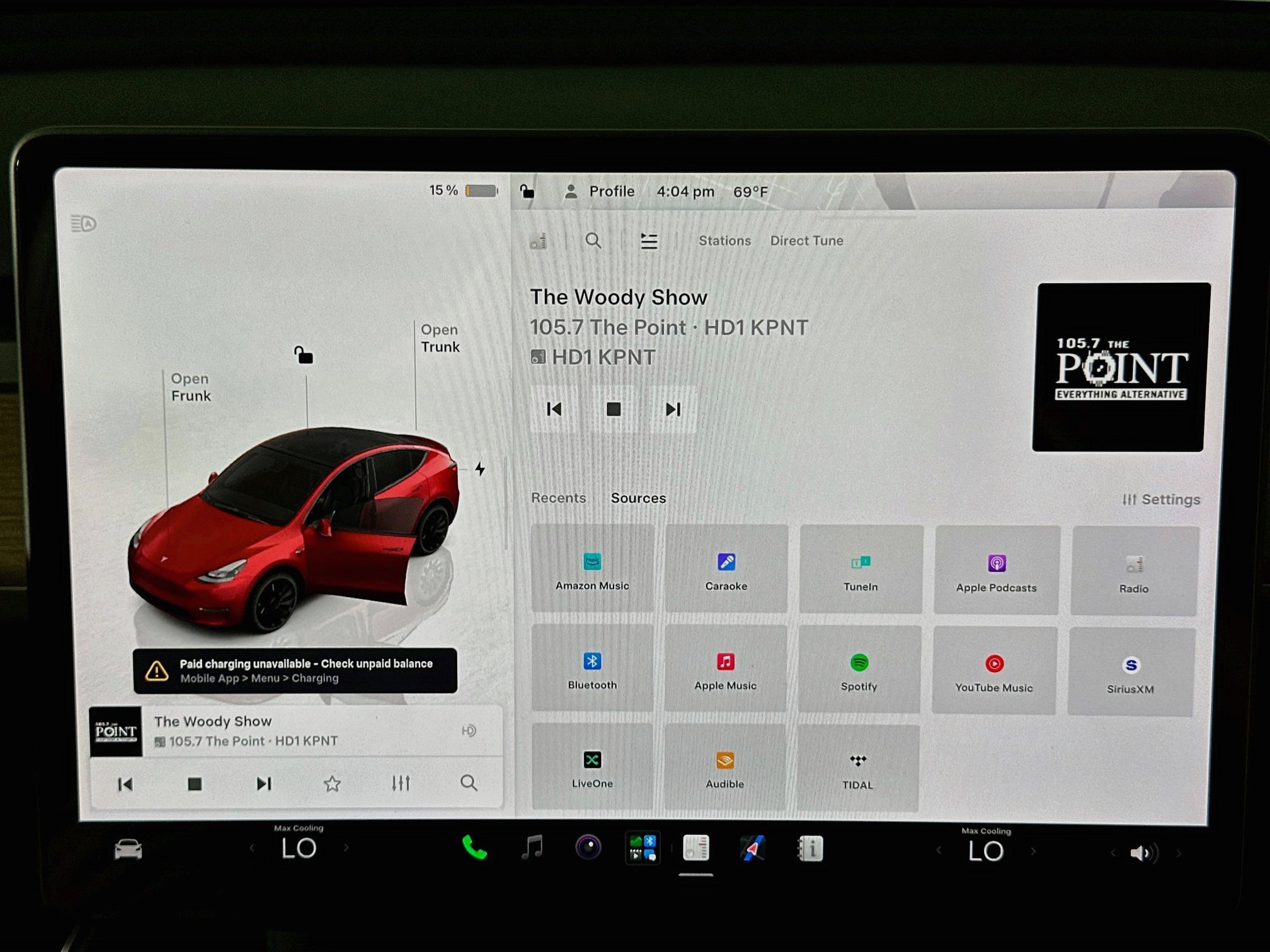Open the Stations tab
Image resolution: width=1270 pixels, height=952 pixels.
[x=724, y=241]
